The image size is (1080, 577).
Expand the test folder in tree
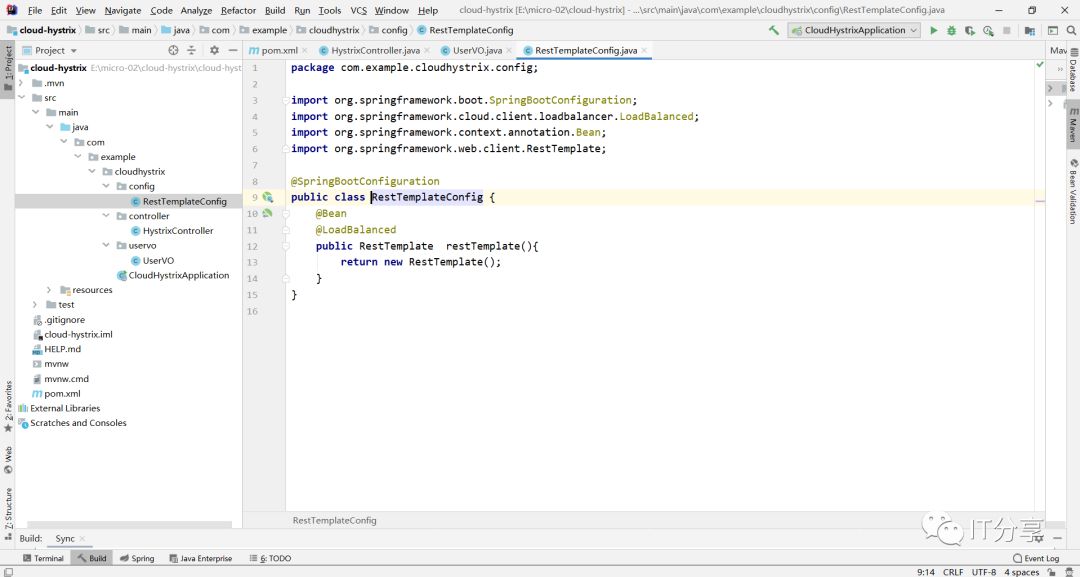[x=36, y=305]
